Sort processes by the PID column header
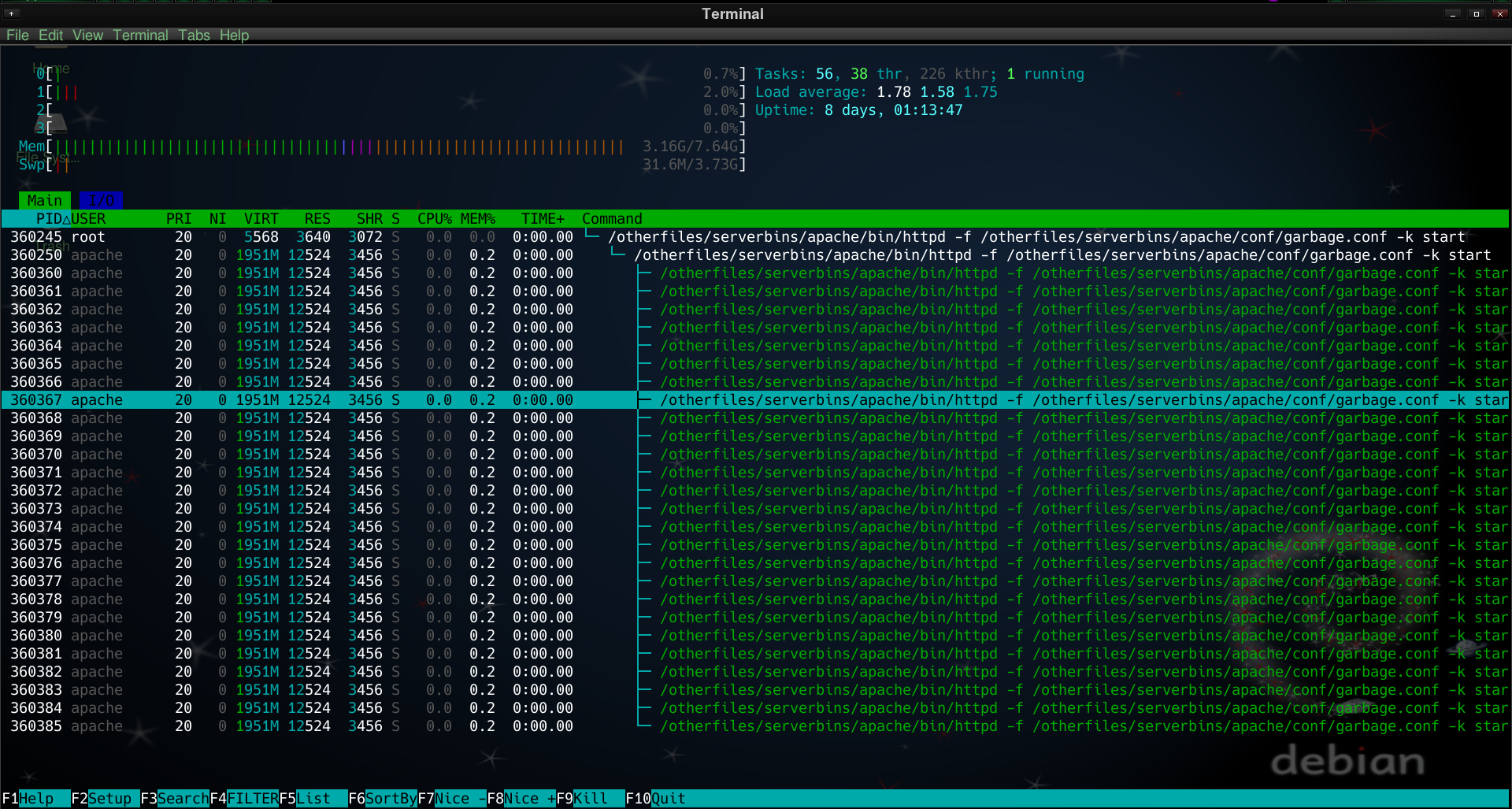1512x809 pixels. pos(49,219)
